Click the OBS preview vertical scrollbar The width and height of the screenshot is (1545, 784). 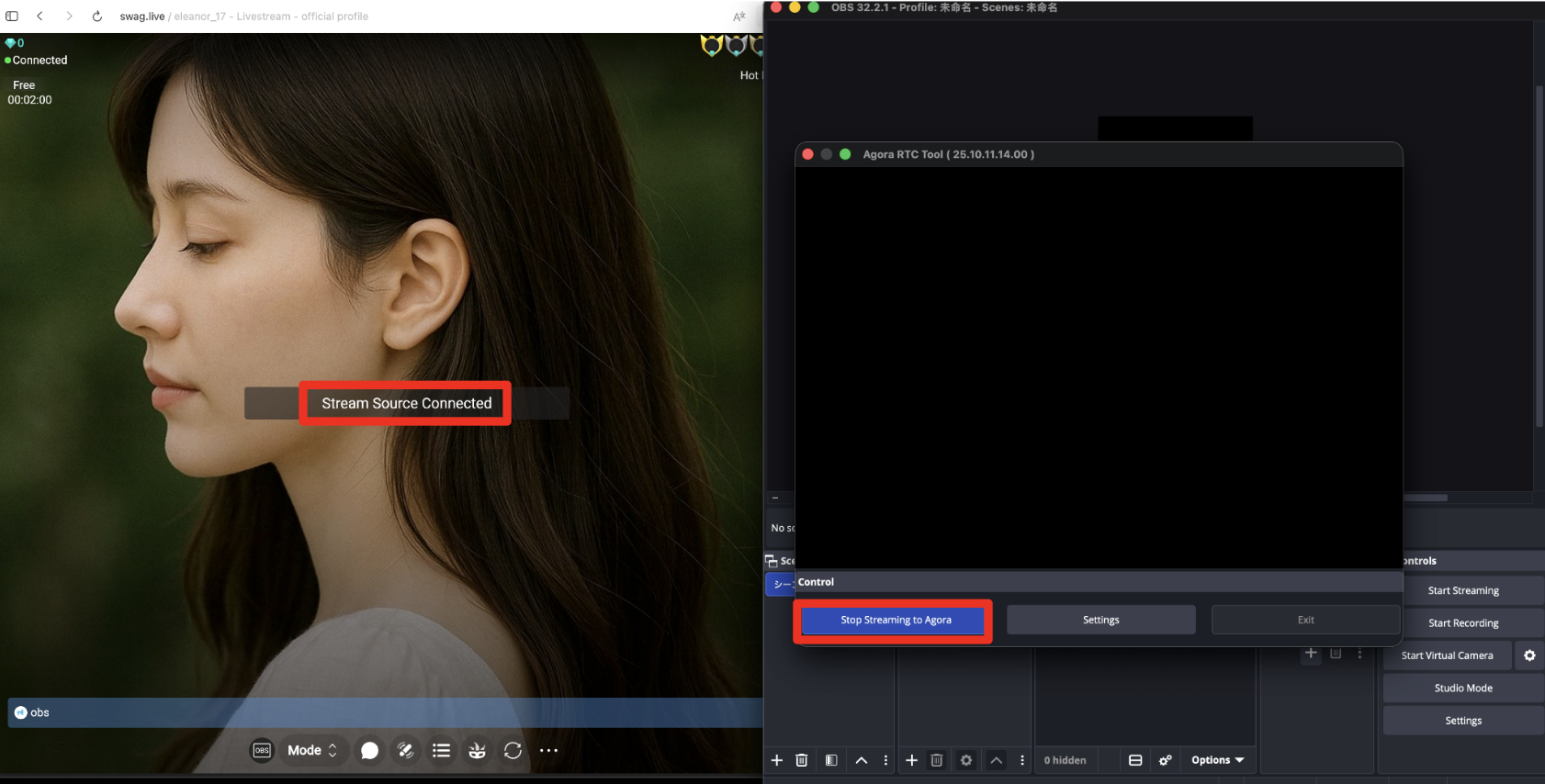click(1539, 255)
